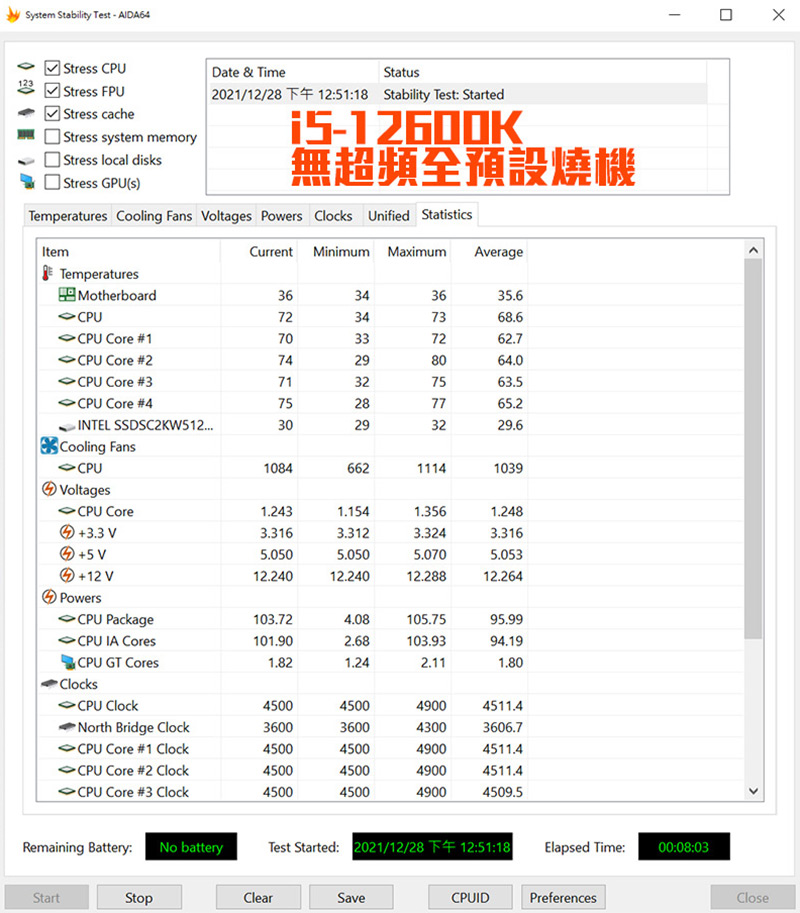Click the chip icon beside Stress CPU
The image size is (800, 913).
point(26,66)
